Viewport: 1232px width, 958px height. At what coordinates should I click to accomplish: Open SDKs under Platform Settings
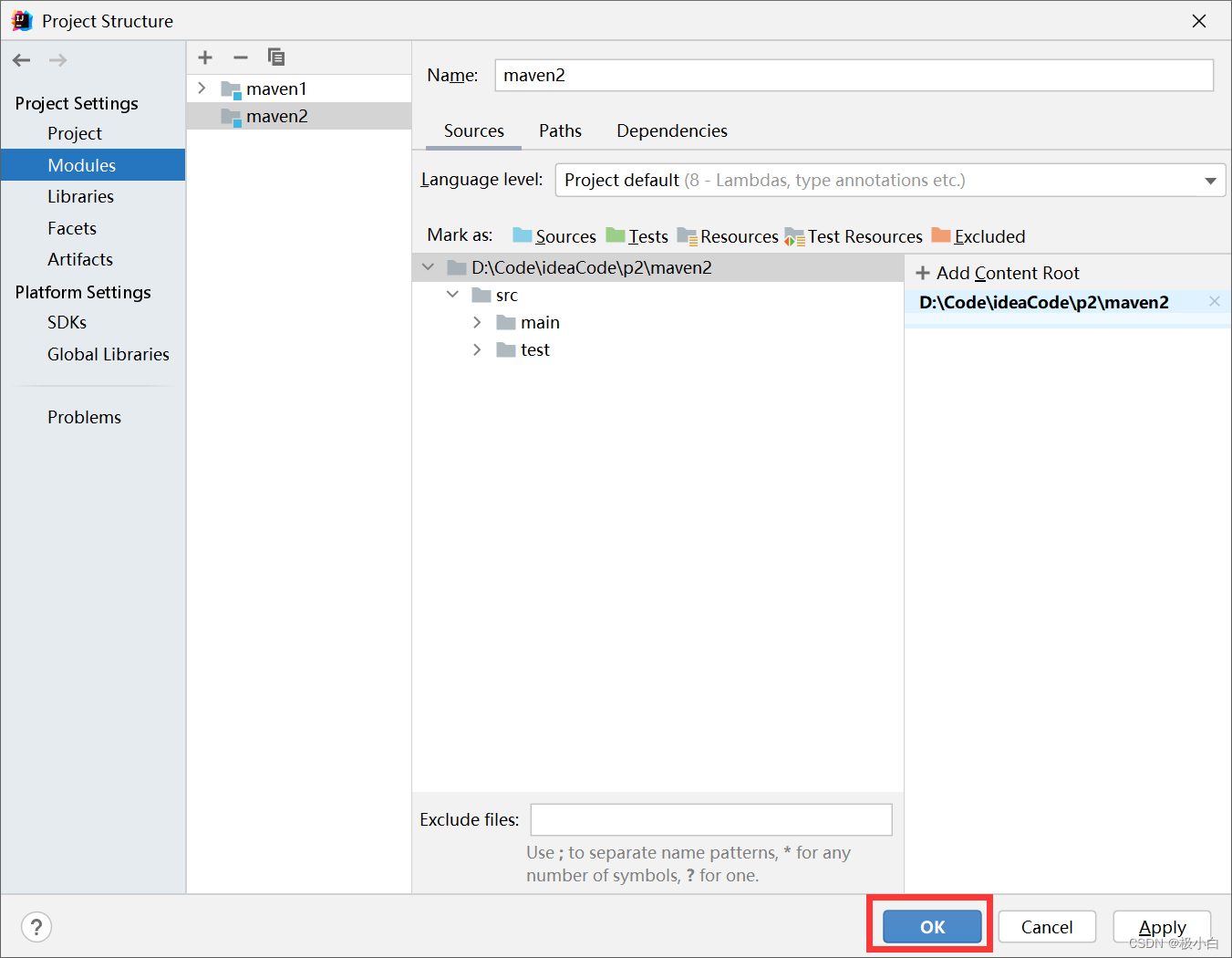pos(67,323)
